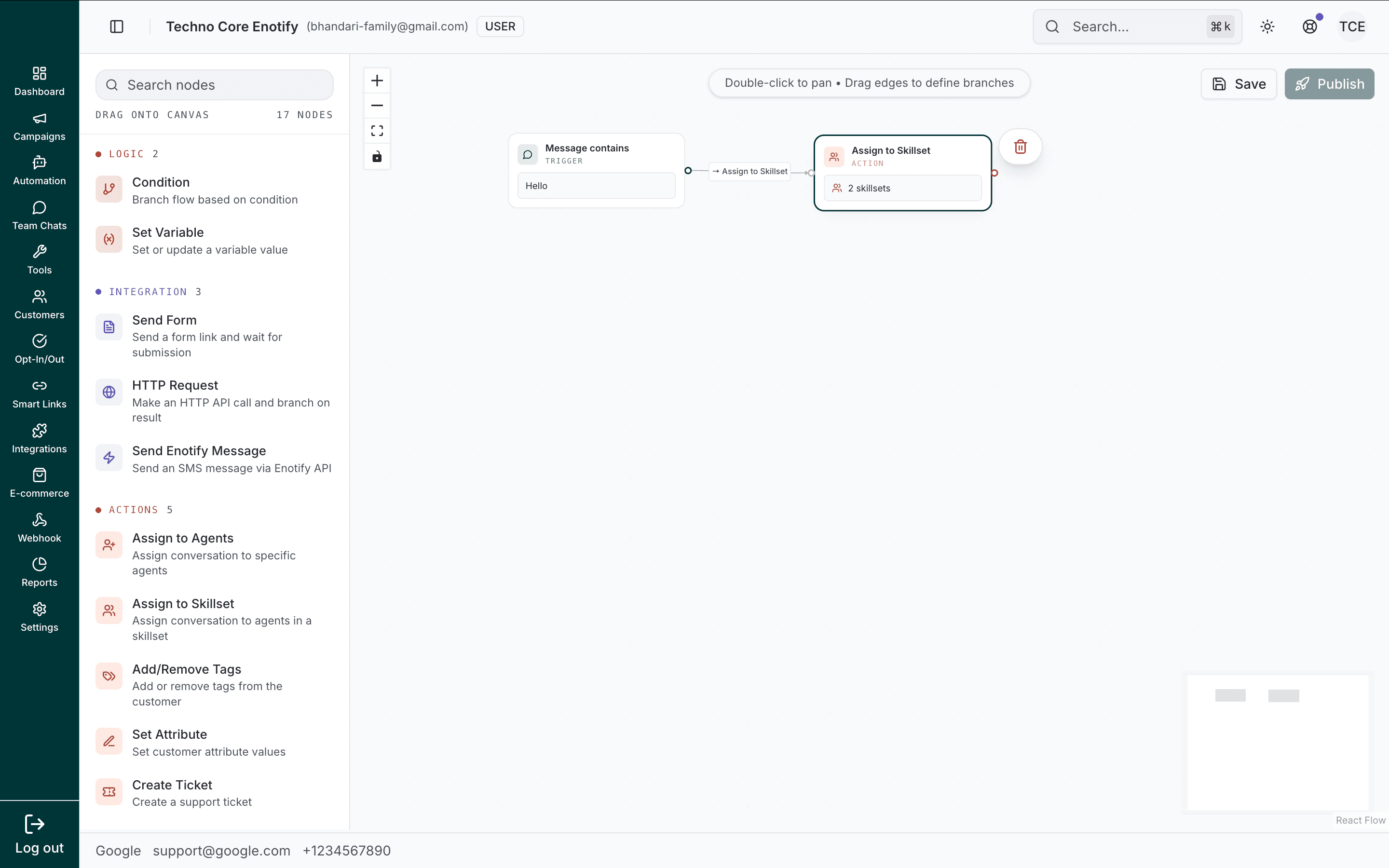Click the canvas minimap
1389x868 pixels.
coord(1278,742)
